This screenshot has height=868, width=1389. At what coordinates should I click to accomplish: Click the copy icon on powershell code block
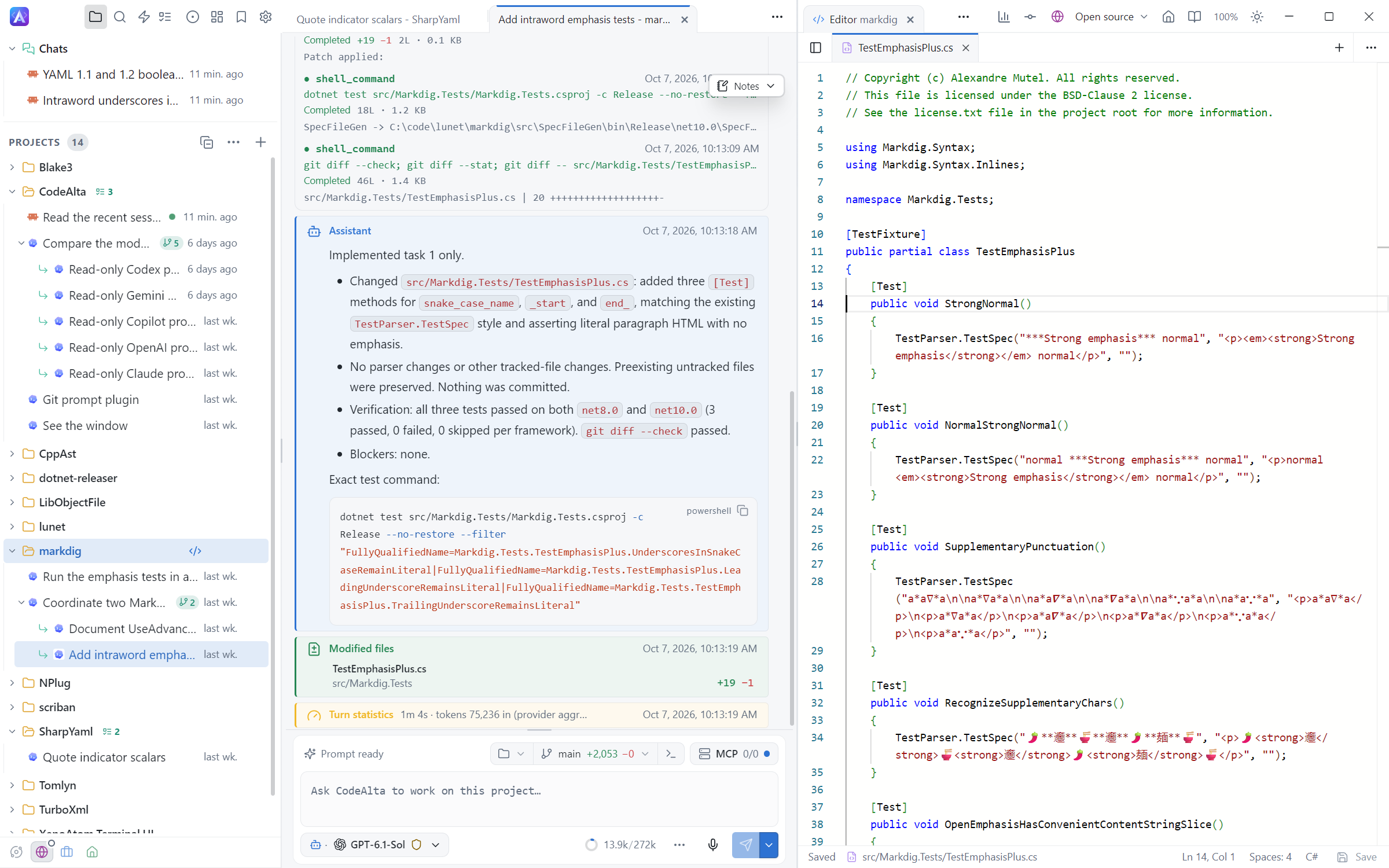[743, 510]
